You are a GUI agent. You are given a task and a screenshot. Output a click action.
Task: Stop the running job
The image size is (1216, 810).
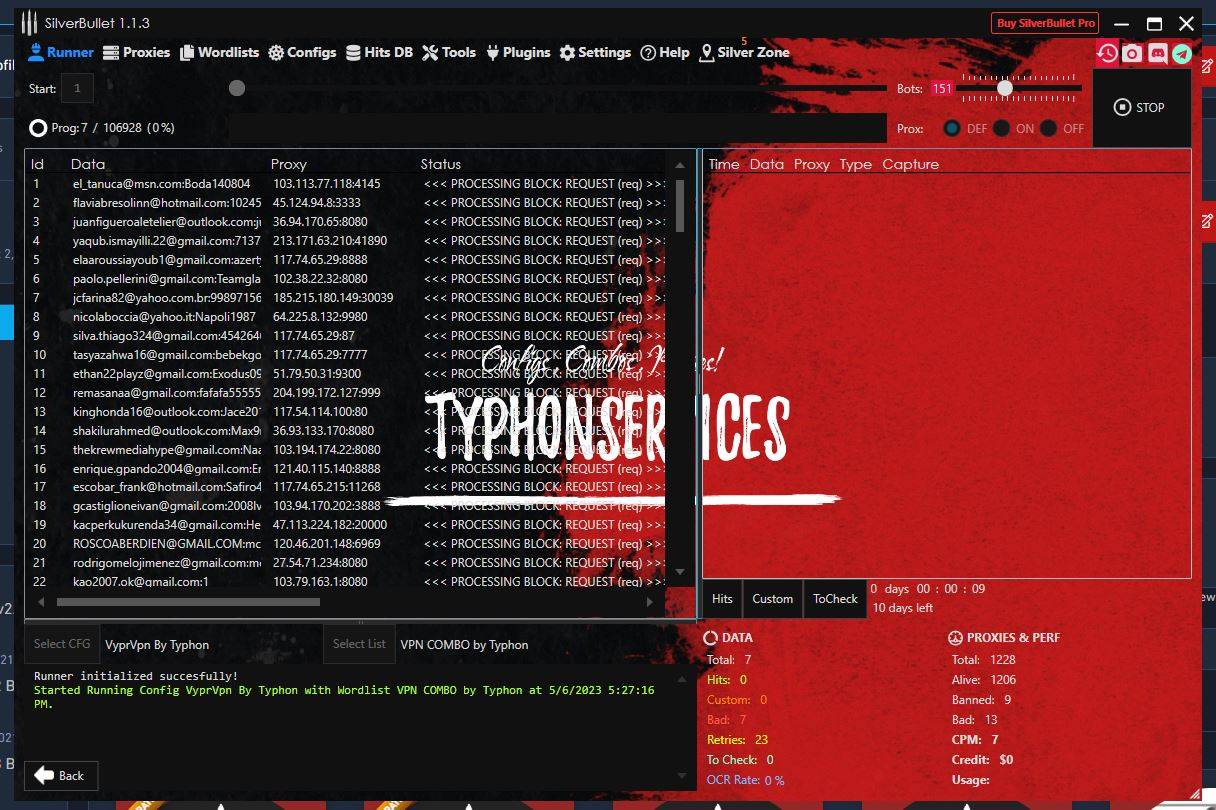(x=1140, y=107)
